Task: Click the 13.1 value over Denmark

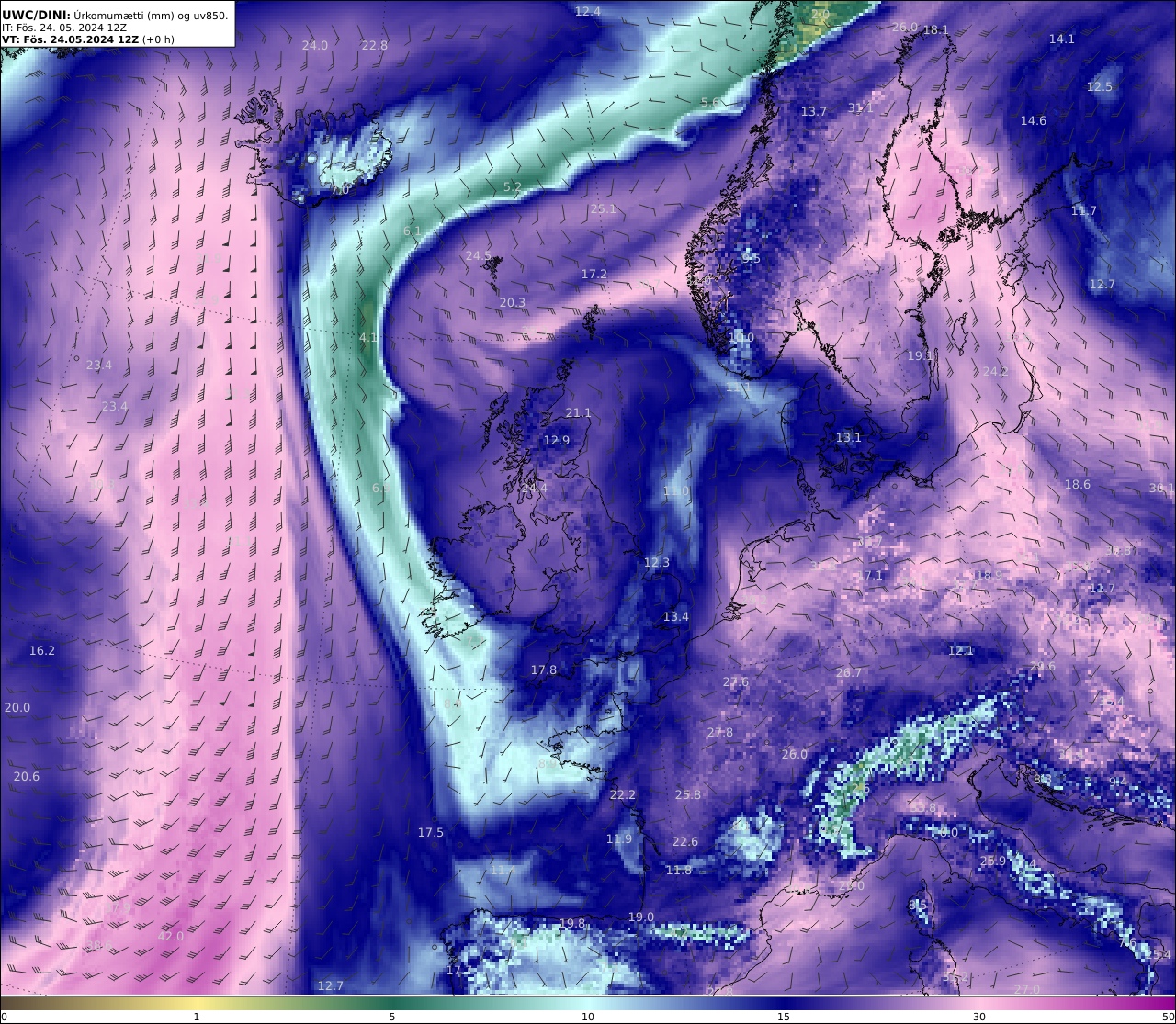Action: (x=849, y=437)
